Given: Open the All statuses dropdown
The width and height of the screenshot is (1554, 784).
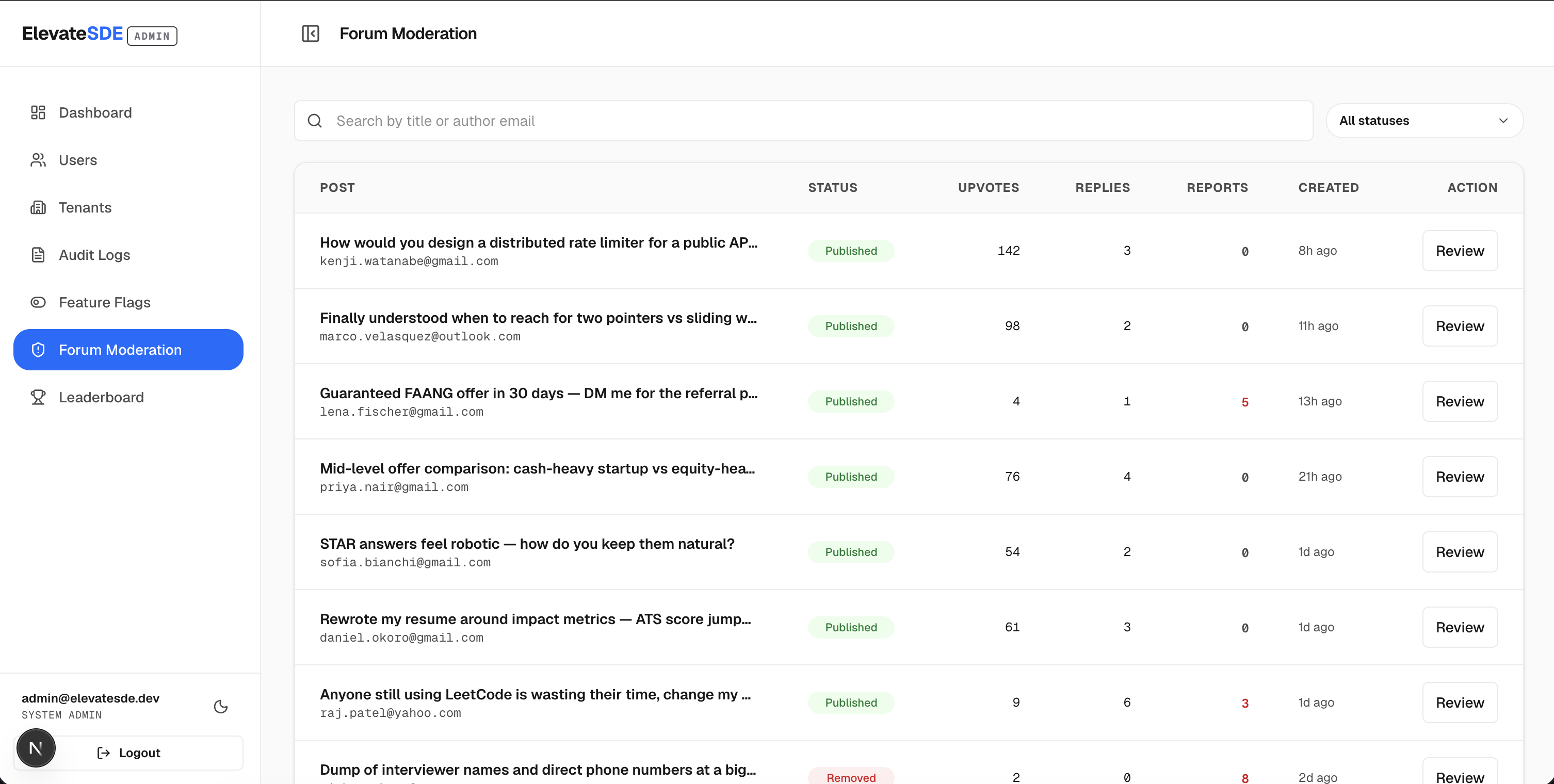Looking at the screenshot, I should pos(1424,121).
